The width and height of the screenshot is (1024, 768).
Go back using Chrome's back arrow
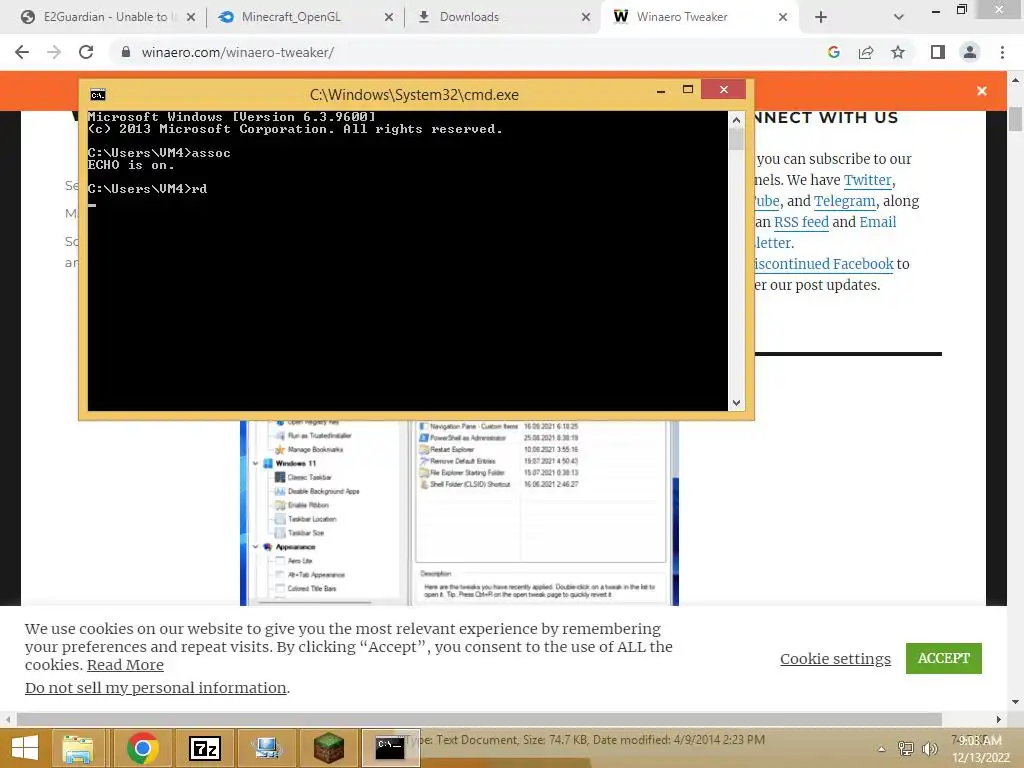(x=22, y=52)
